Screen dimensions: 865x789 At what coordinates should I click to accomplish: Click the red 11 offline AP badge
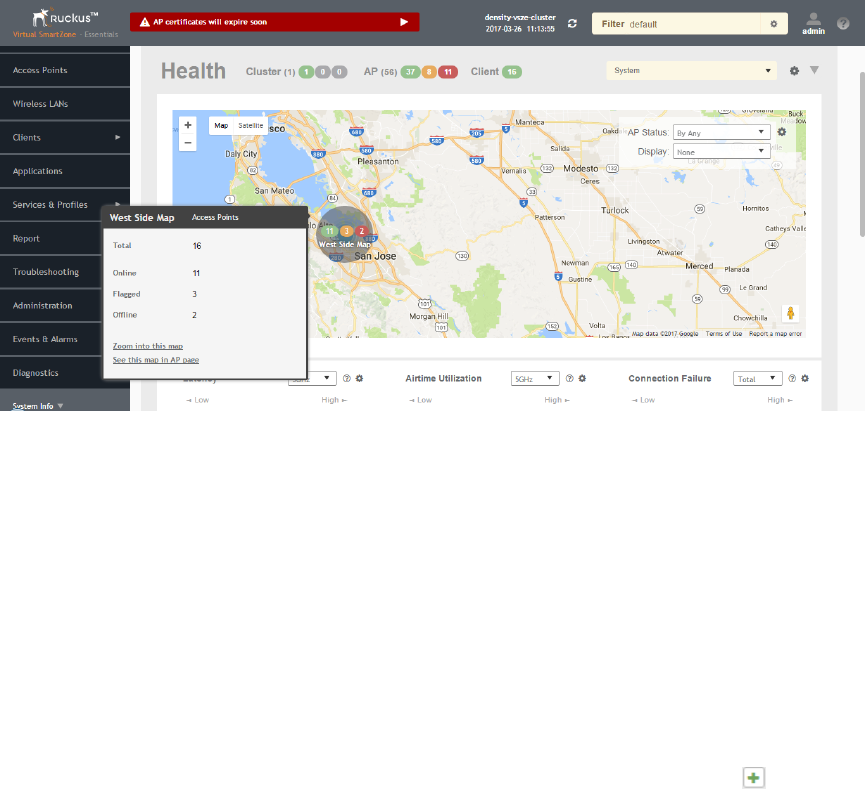tap(448, 72)
